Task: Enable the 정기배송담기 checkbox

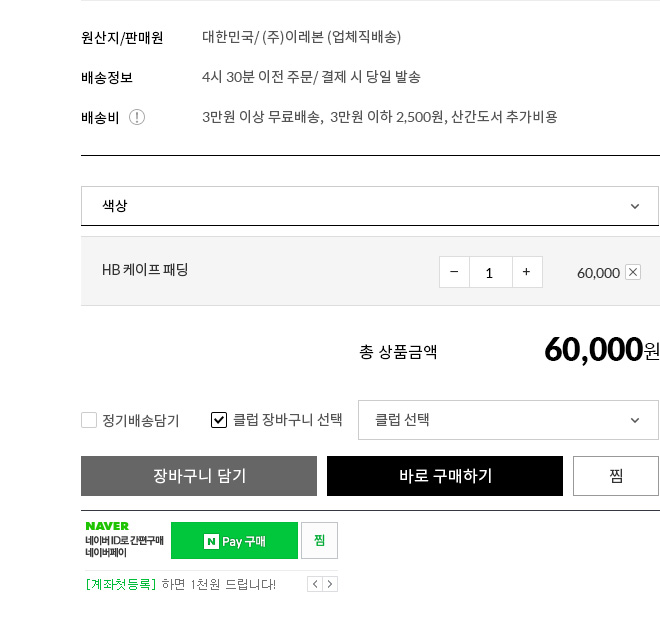Action: pyautogui.click(x=89, y=420)
